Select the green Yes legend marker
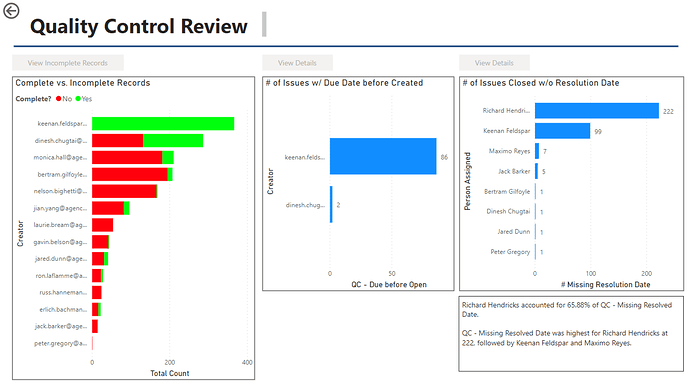 (x=78, y=99)
